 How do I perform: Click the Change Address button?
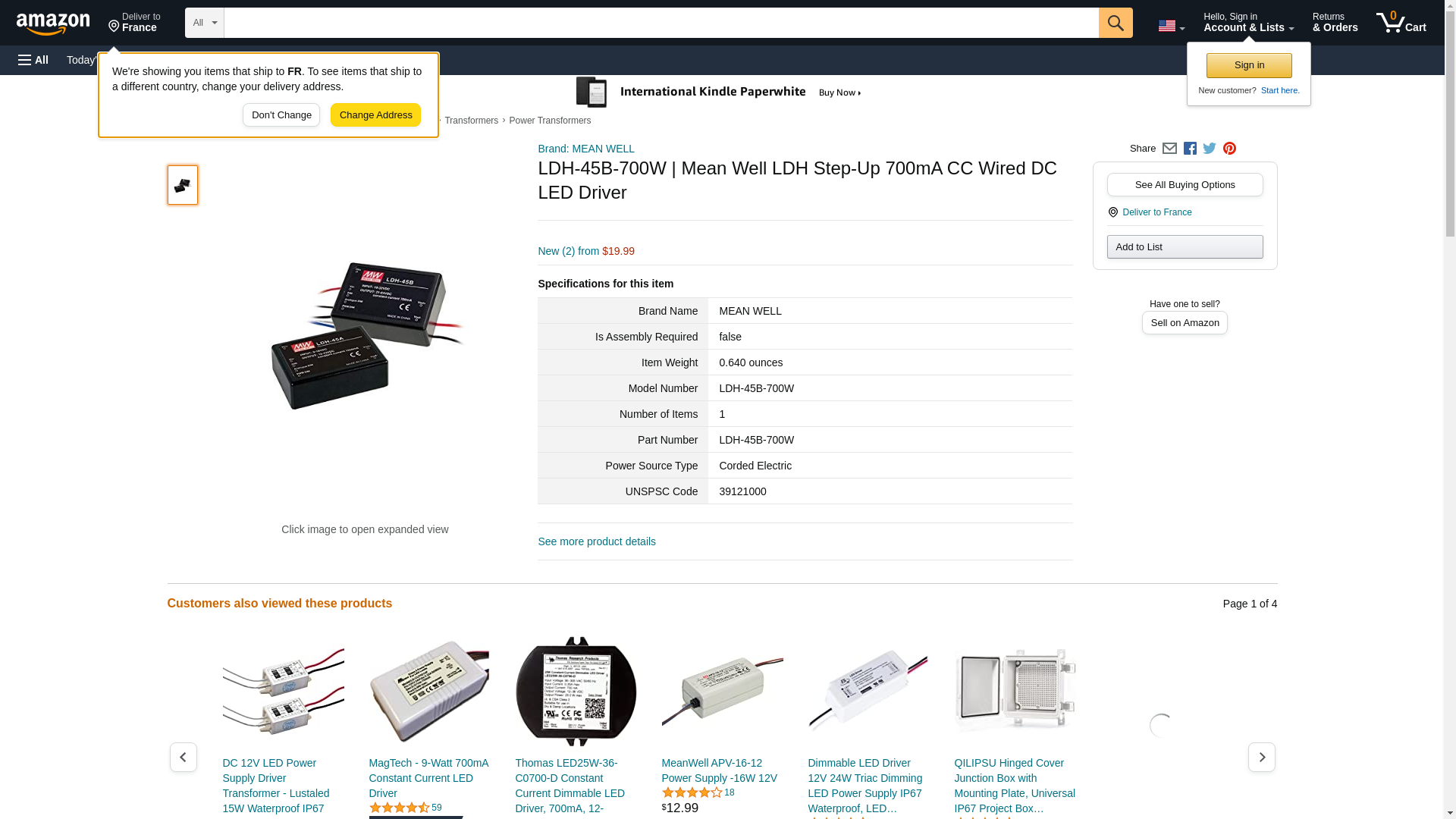375,115
